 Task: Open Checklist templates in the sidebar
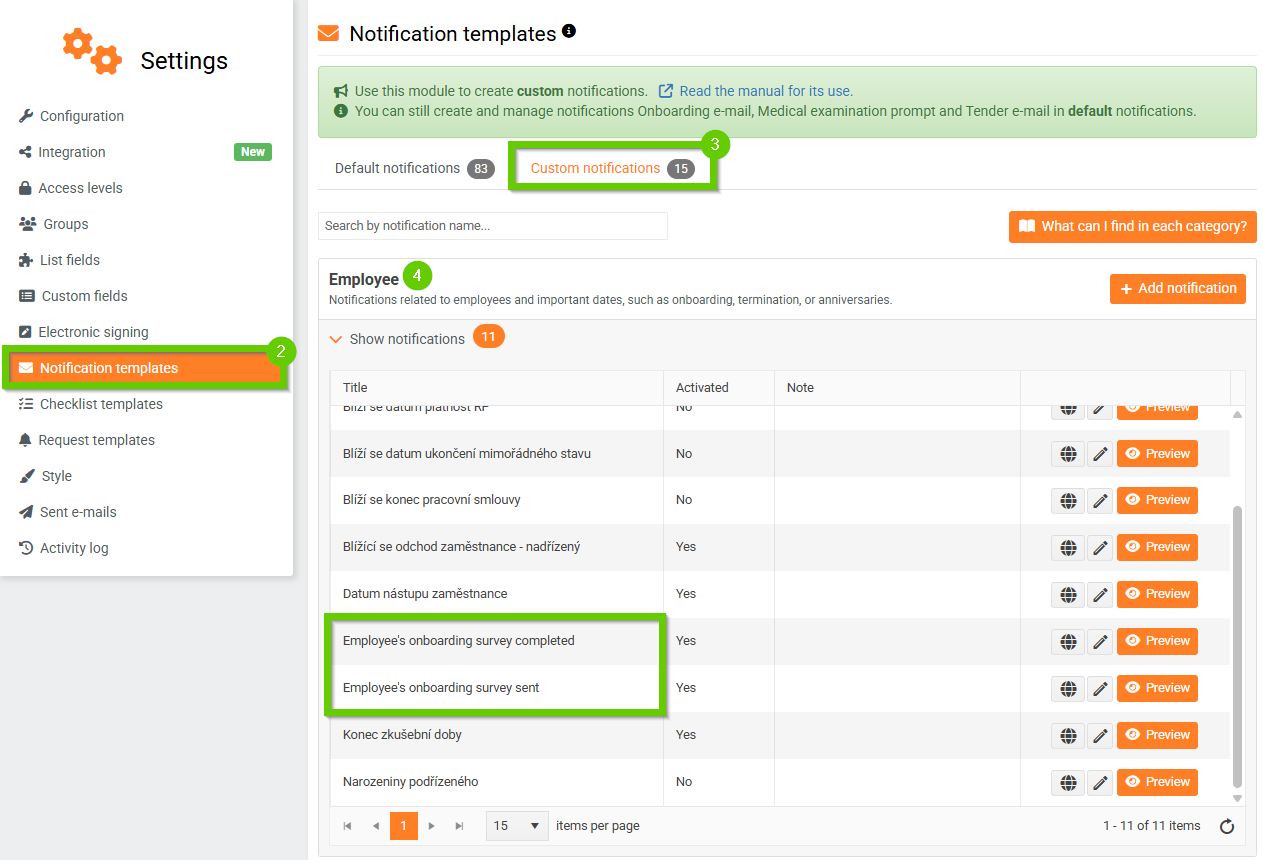tap(101, 404)
